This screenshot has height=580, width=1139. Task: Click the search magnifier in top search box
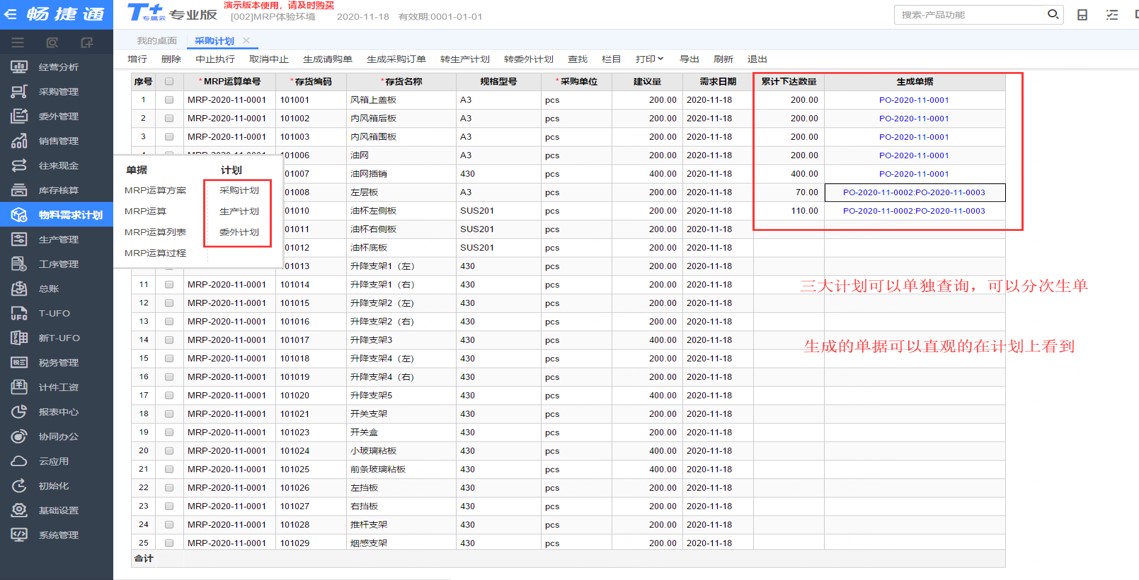(1053, 15)
